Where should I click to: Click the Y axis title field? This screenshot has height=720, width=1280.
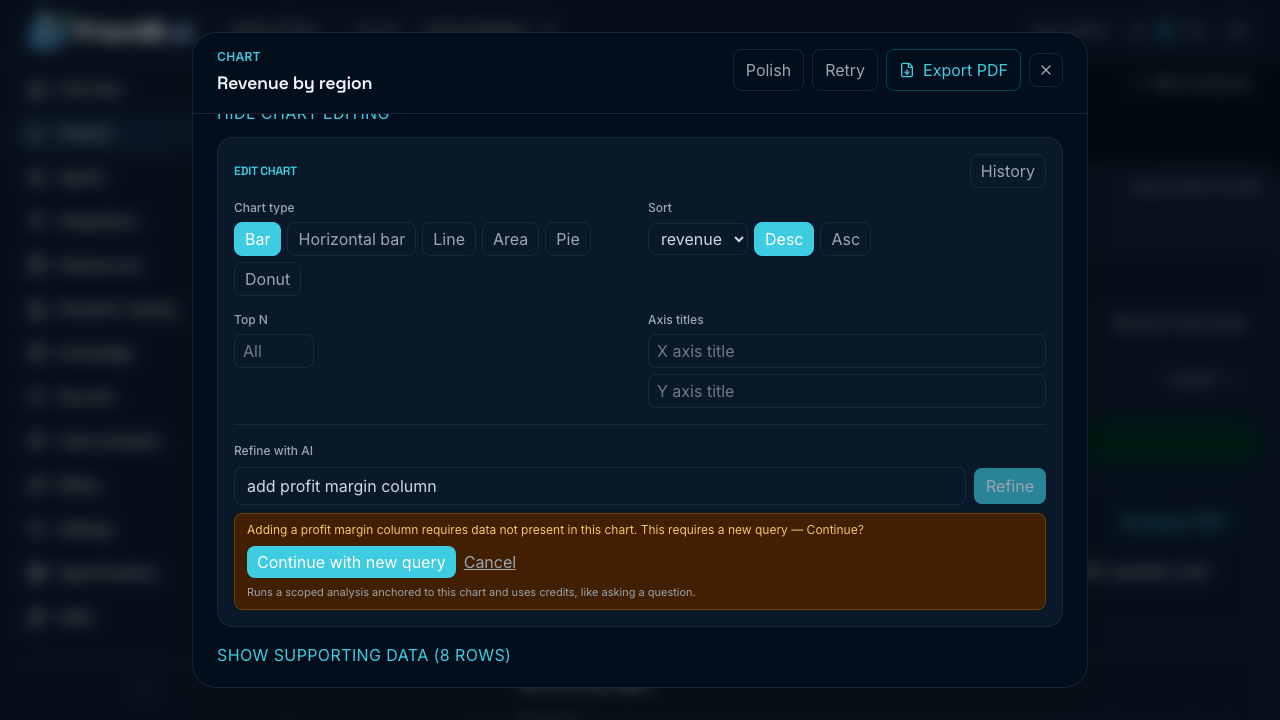[x=847, y=391]
